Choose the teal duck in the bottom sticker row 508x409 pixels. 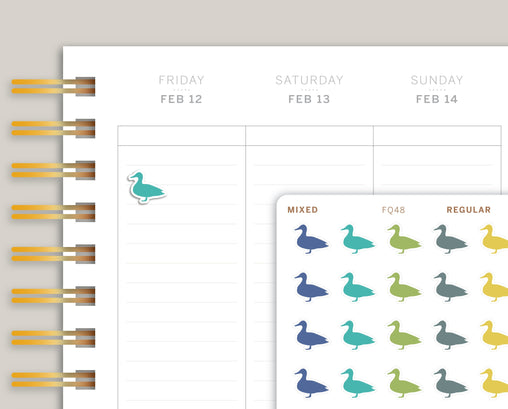coord(358,383)
